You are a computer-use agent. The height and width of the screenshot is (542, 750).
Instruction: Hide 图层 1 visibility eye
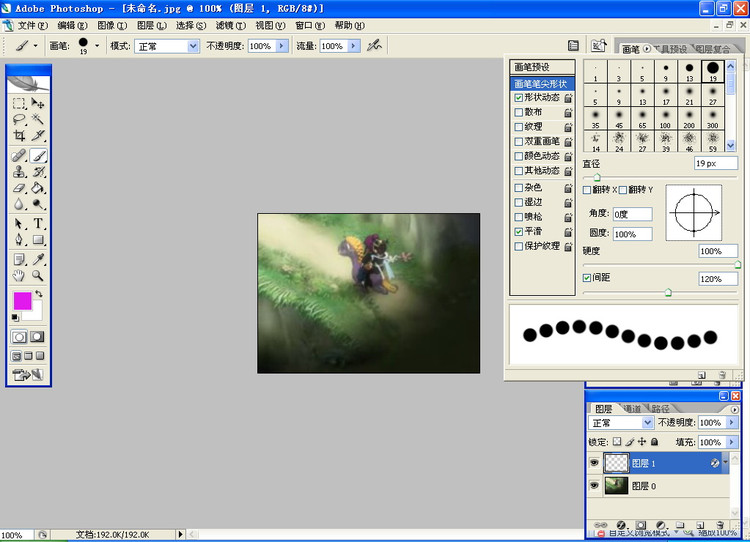click(x=594, y=463)
